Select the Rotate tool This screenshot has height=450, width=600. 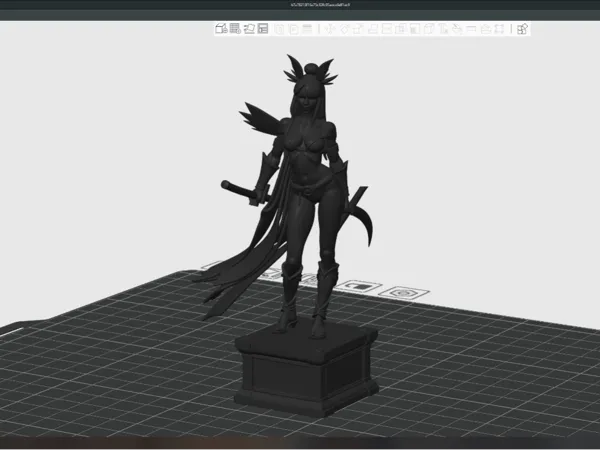pos(344,29)
